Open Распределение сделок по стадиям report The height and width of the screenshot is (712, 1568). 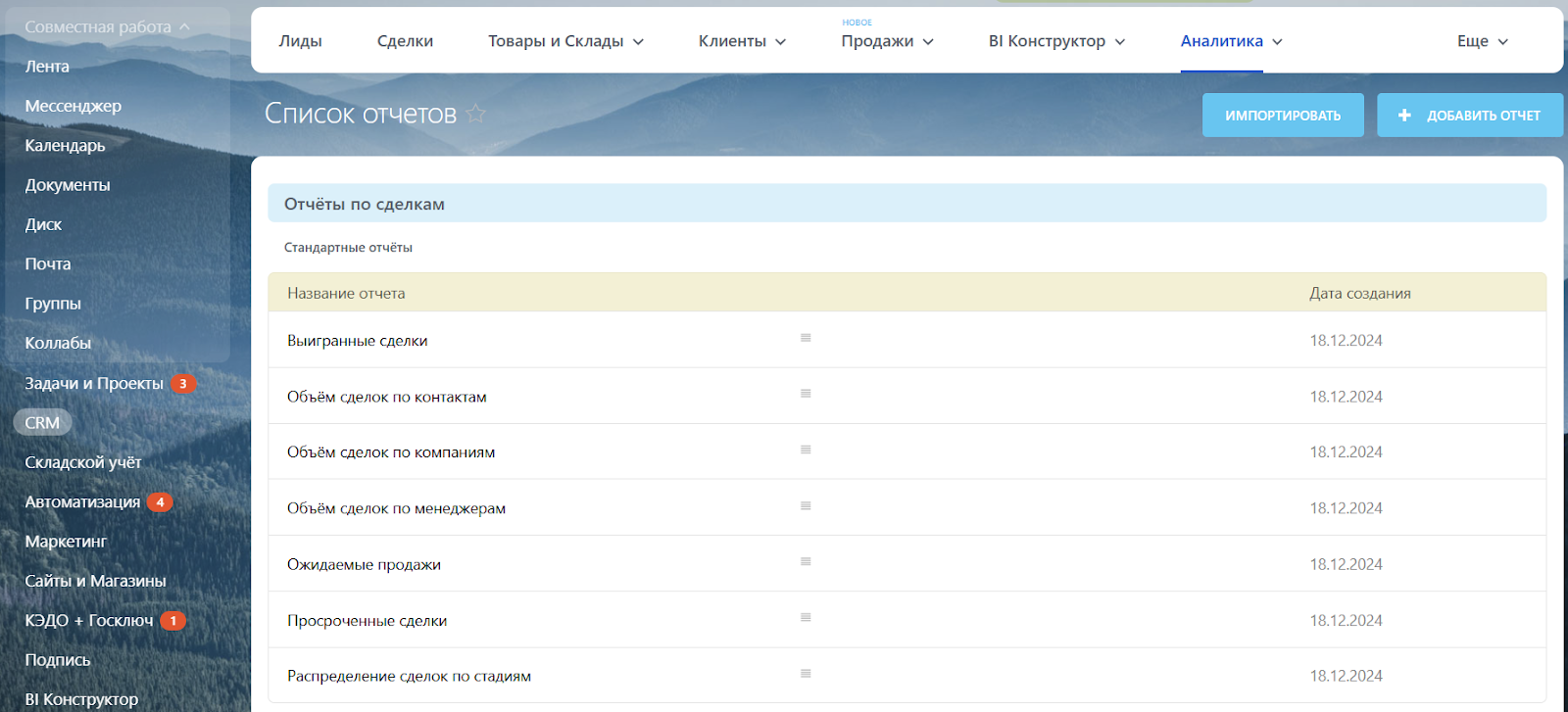(x=409, y=677)
